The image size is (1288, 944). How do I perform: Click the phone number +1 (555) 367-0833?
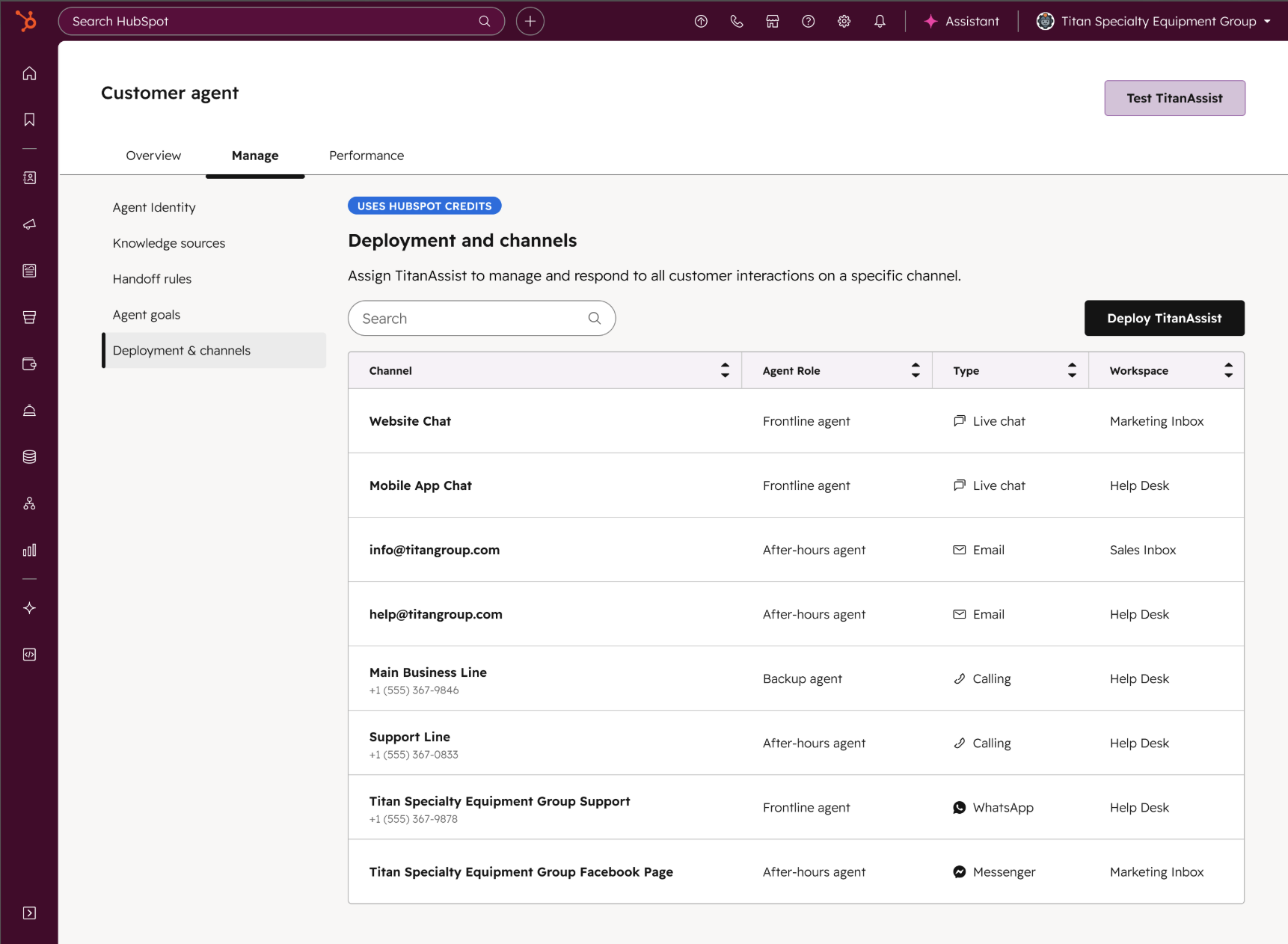click(x=414, y=755)
